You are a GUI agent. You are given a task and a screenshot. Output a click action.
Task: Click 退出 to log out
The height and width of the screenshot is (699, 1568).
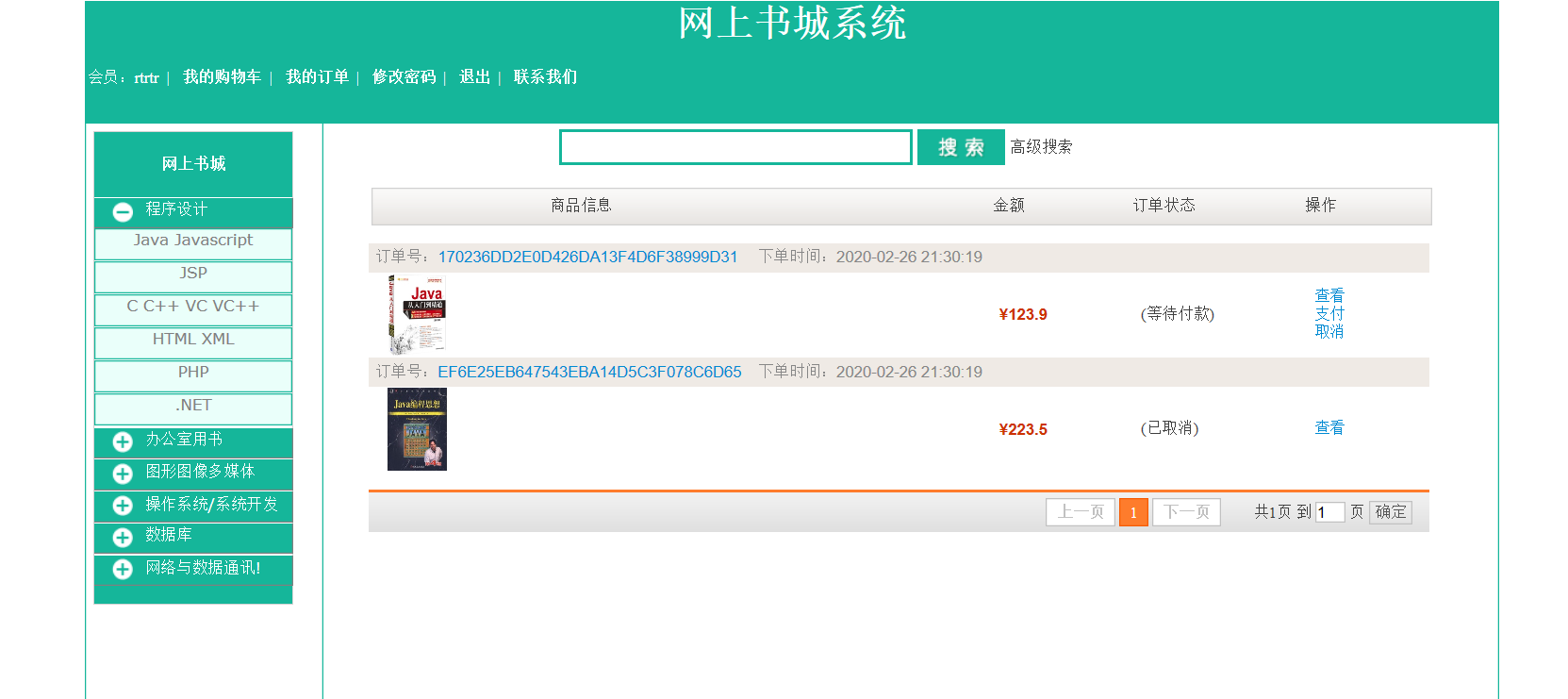pos(474,77)
